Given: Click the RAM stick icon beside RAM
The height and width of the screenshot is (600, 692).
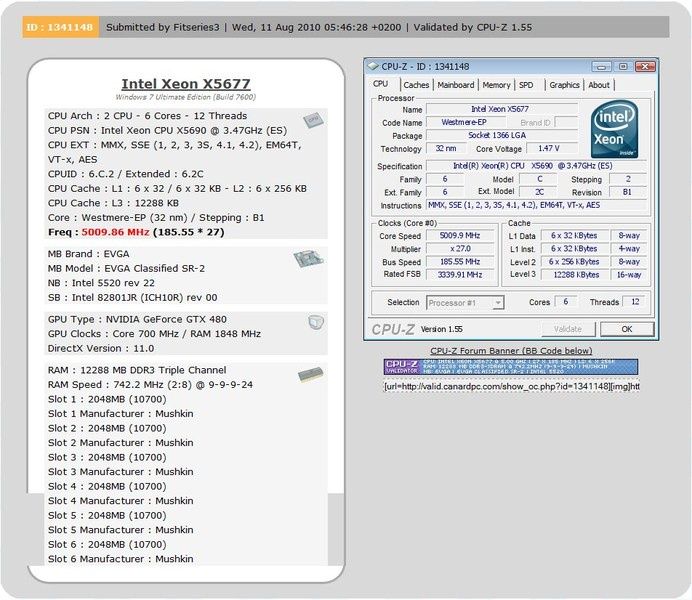Looking at the screenshot, I should pyautogui.click(x=311, y=375).
